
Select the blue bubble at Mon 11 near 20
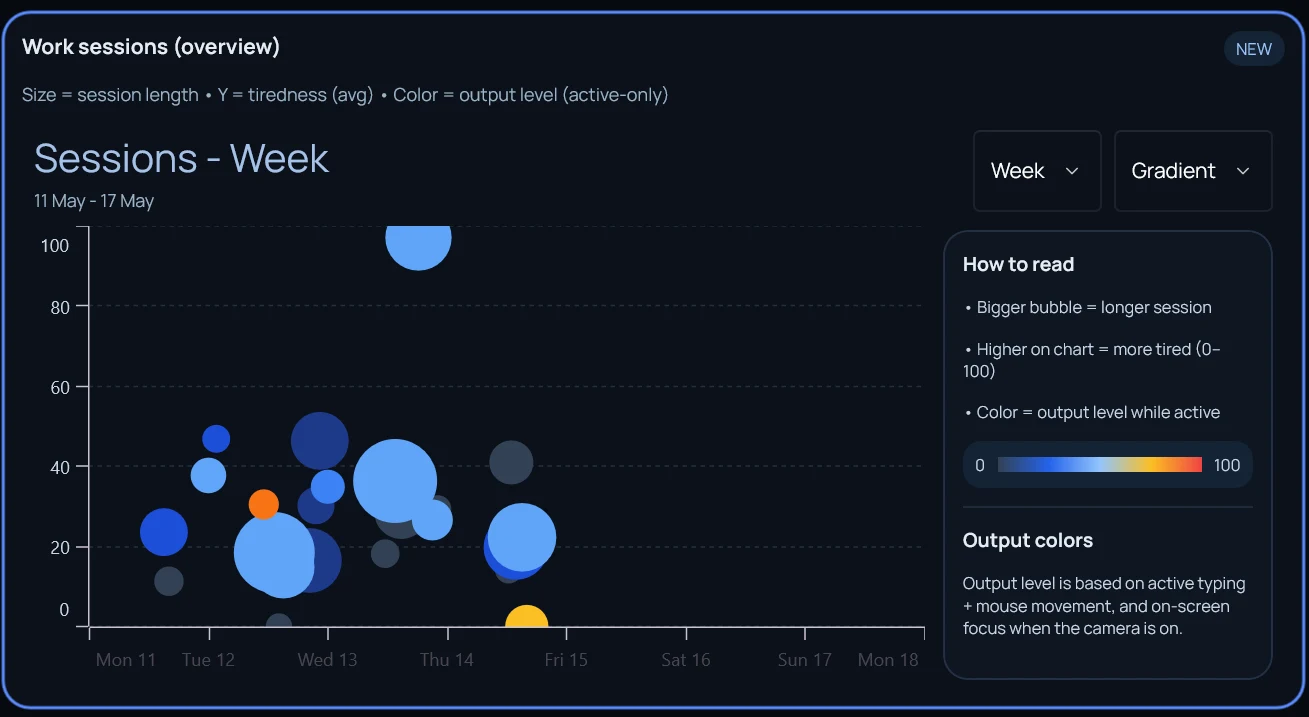[x=164, y=531]
